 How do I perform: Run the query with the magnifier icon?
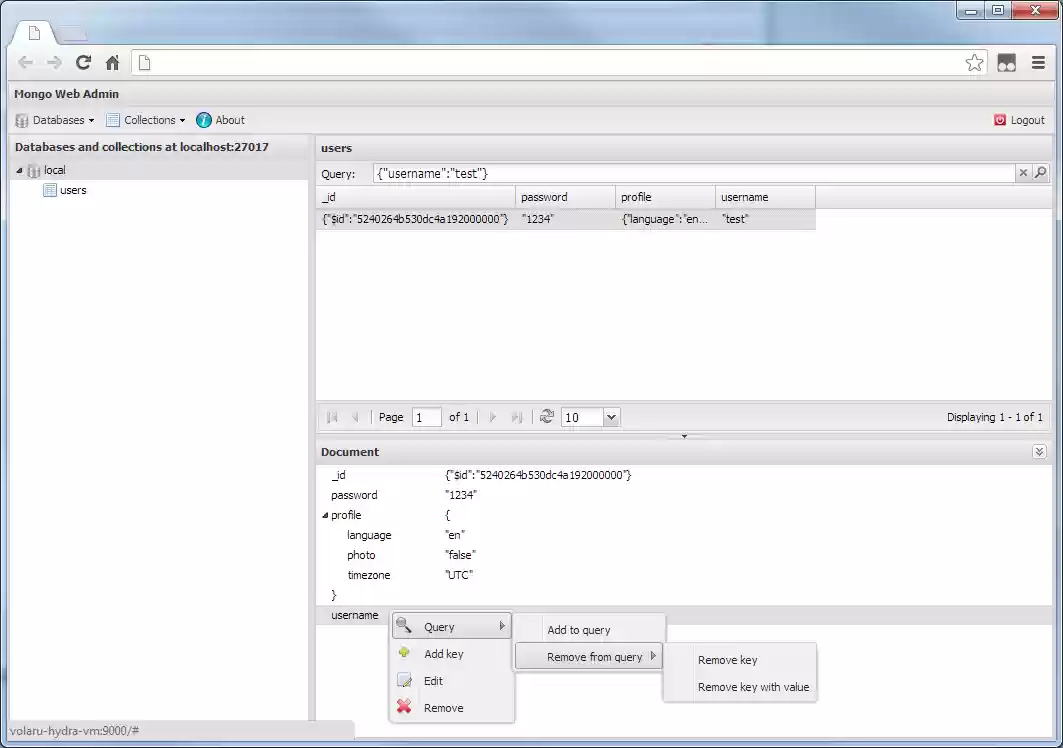[1040, 172]
